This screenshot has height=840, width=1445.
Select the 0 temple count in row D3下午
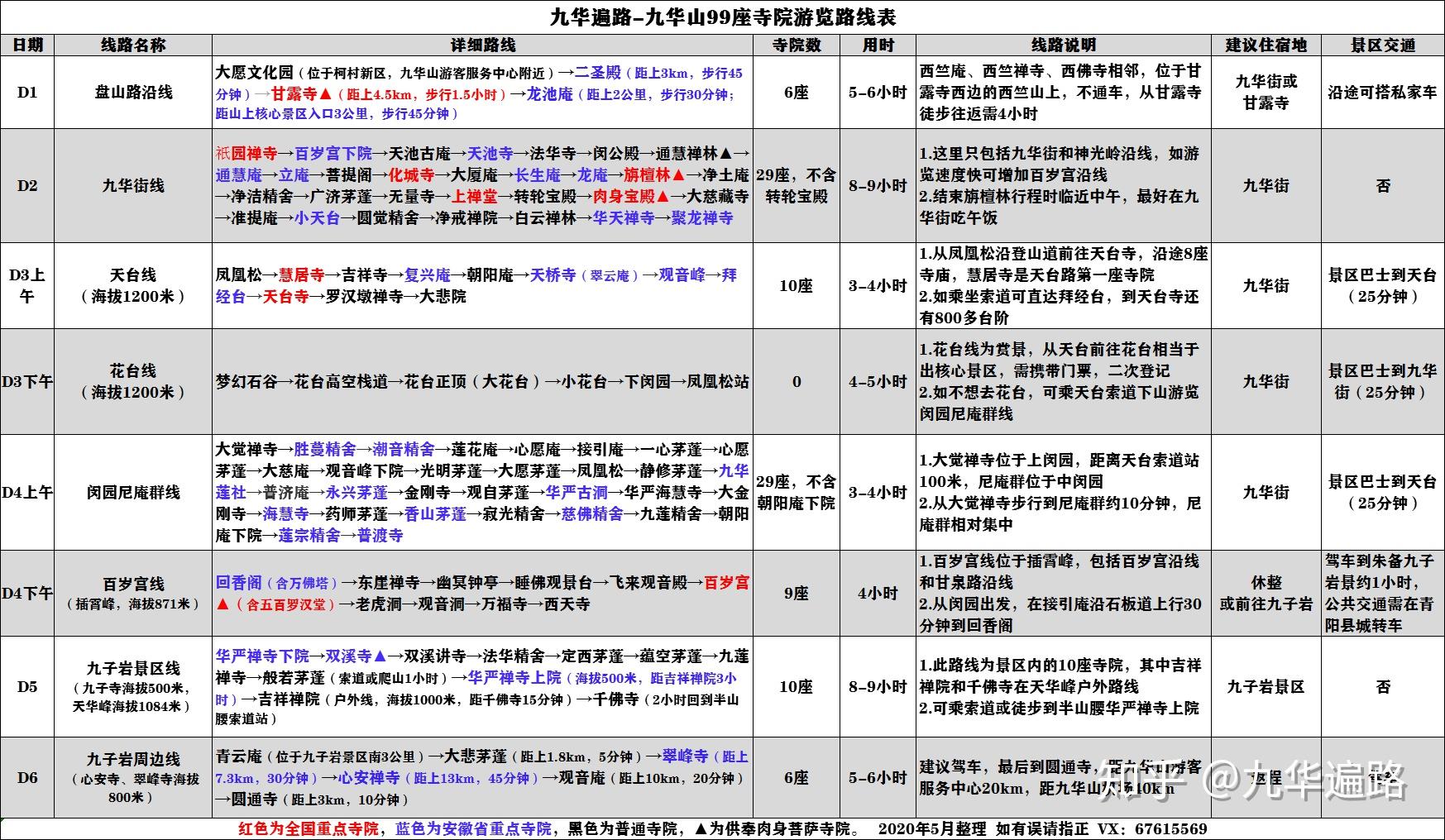[797, 381]
